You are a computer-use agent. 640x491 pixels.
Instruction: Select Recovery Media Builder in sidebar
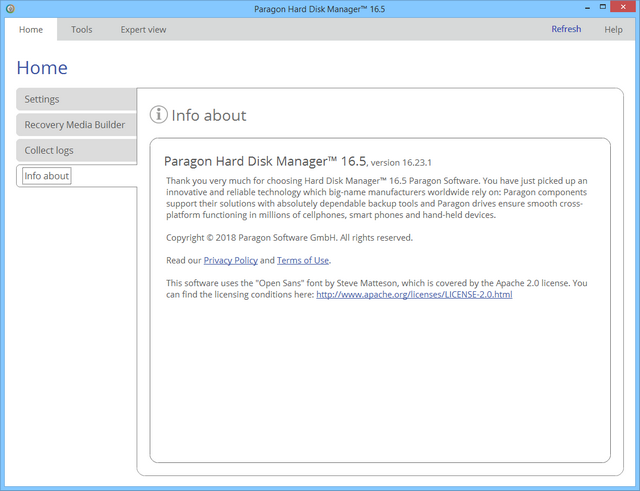[x=76, y=125]
